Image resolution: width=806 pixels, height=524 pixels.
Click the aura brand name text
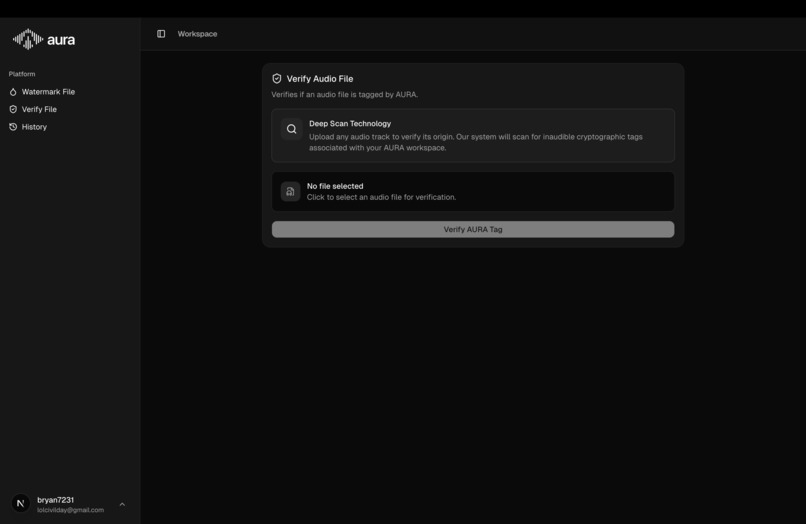tap(61, 40)
